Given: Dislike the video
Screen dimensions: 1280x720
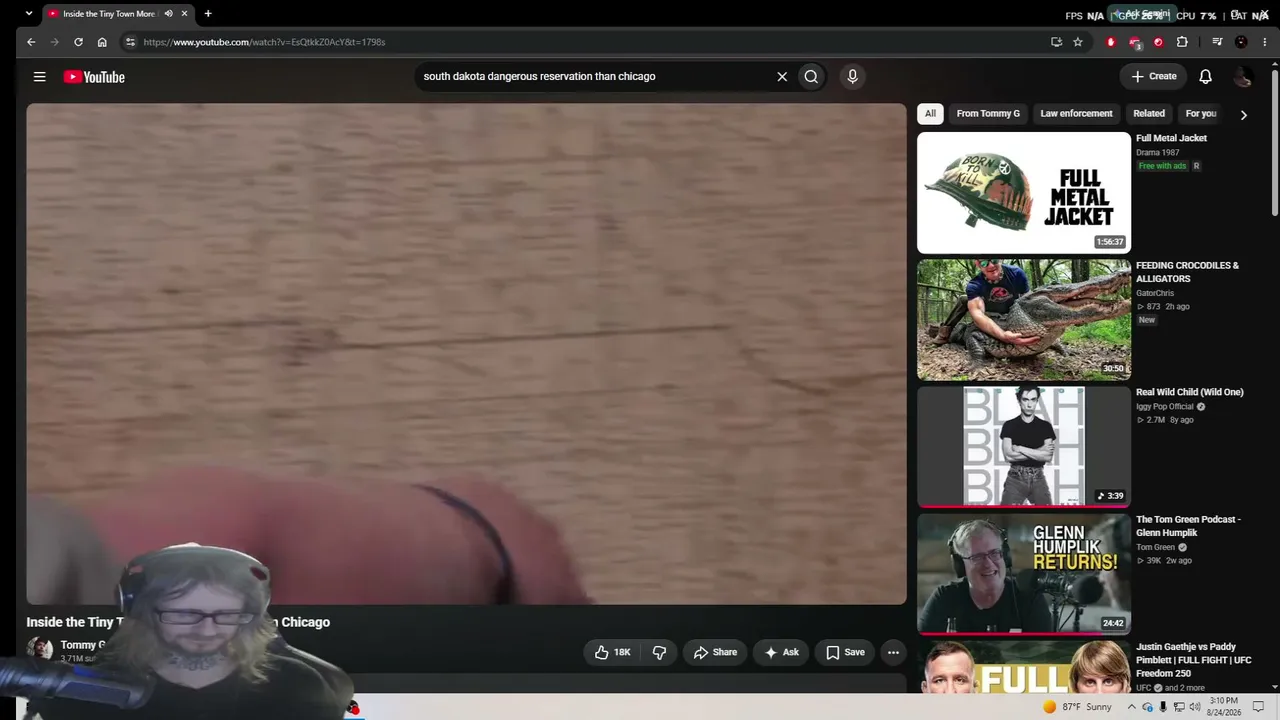Looking at the screenshot, I should pyautogui.click(x=659, y=652).
